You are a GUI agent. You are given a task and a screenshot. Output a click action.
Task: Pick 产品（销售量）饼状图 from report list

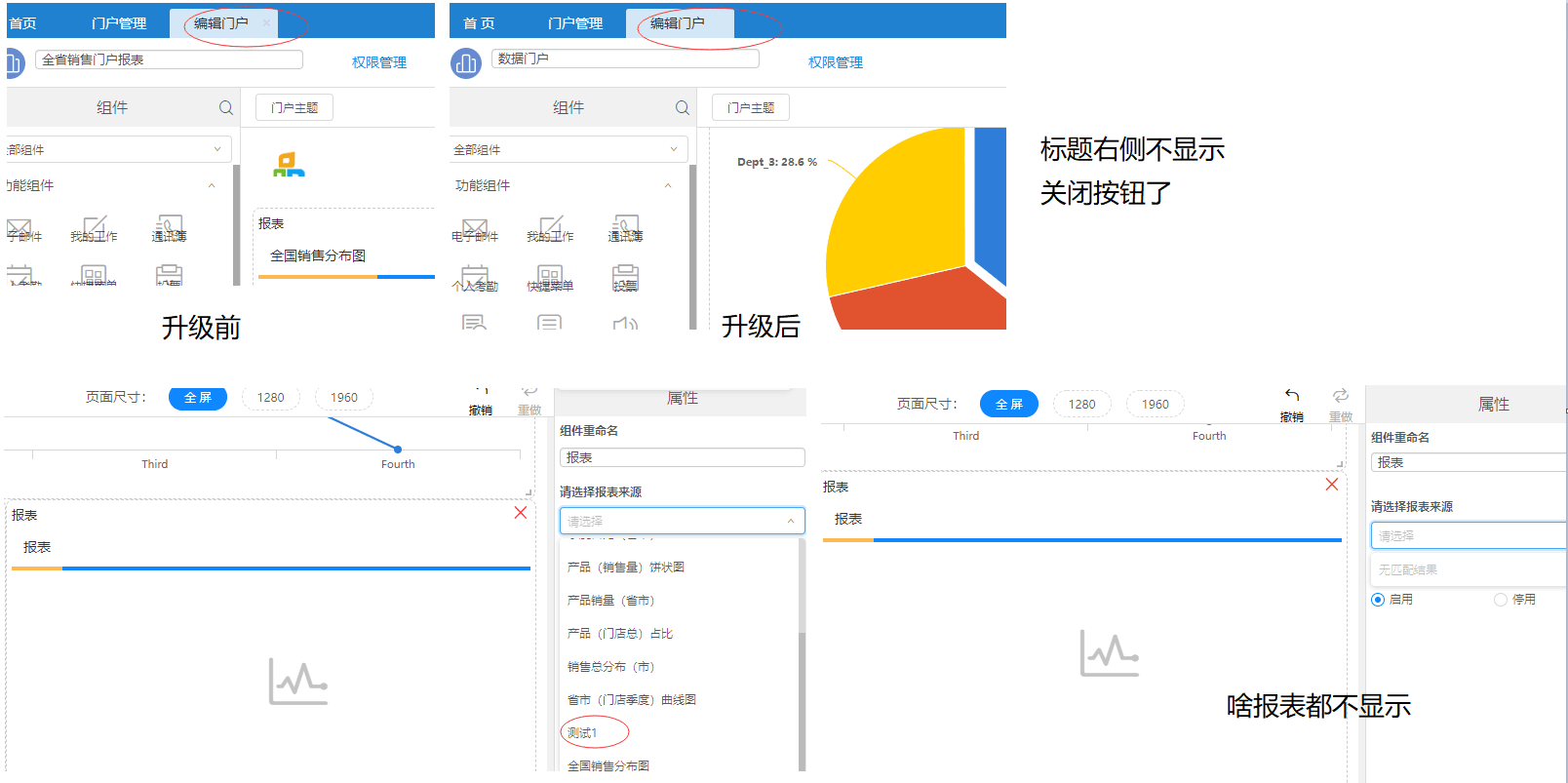626,567
